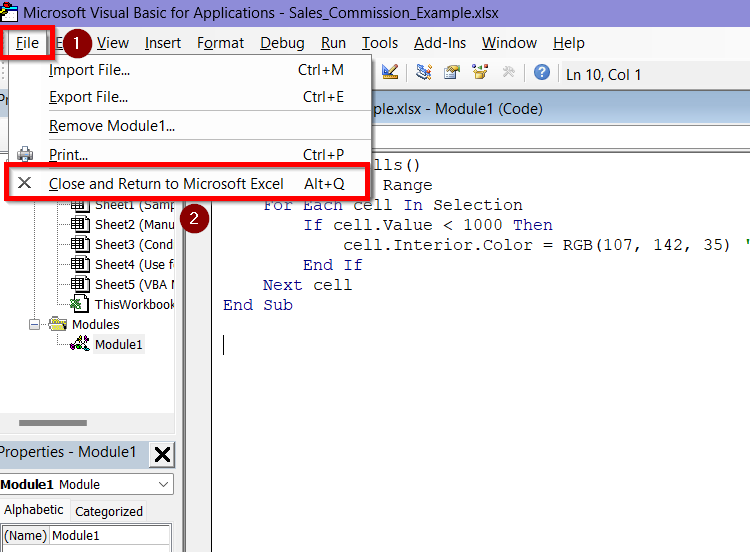Image resolution: width=750 pixels, height=552 pixels.
Task: Select Remove Module1... entry
Action: point(190,126)
